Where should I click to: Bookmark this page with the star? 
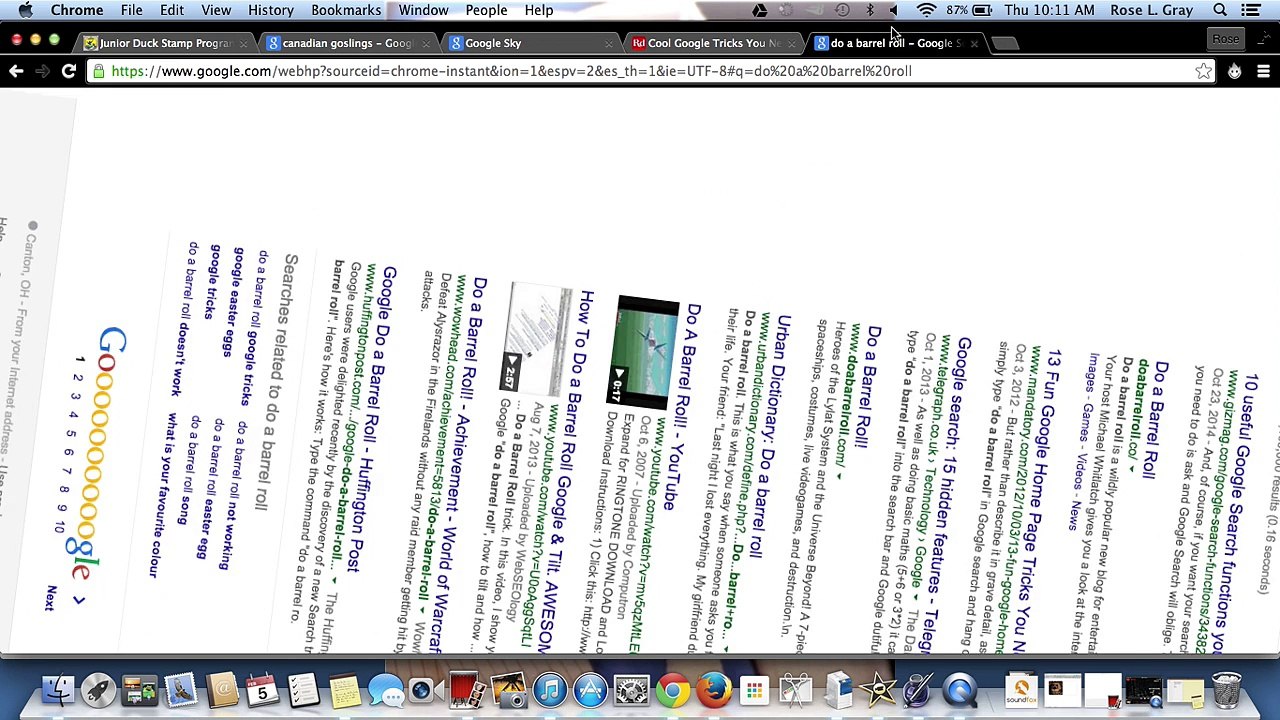click(1203, 71)
